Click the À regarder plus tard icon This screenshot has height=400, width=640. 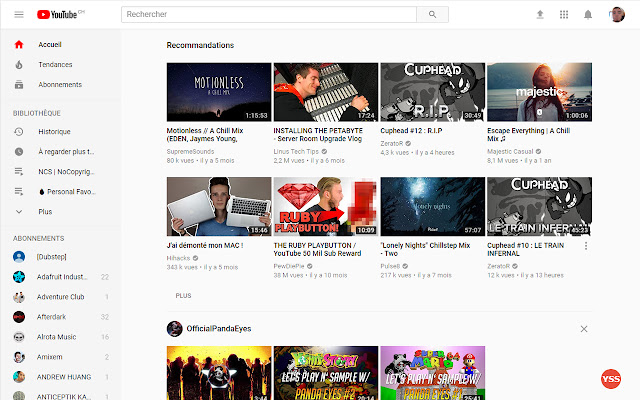pos(19,151)
